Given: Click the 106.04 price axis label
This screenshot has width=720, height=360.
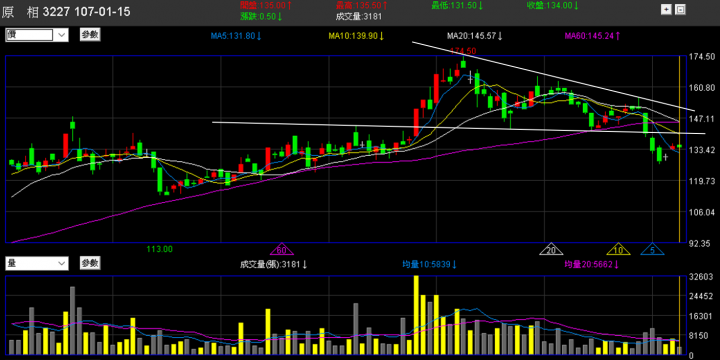Looking at the screenshot, I should [x=702, y=213].
